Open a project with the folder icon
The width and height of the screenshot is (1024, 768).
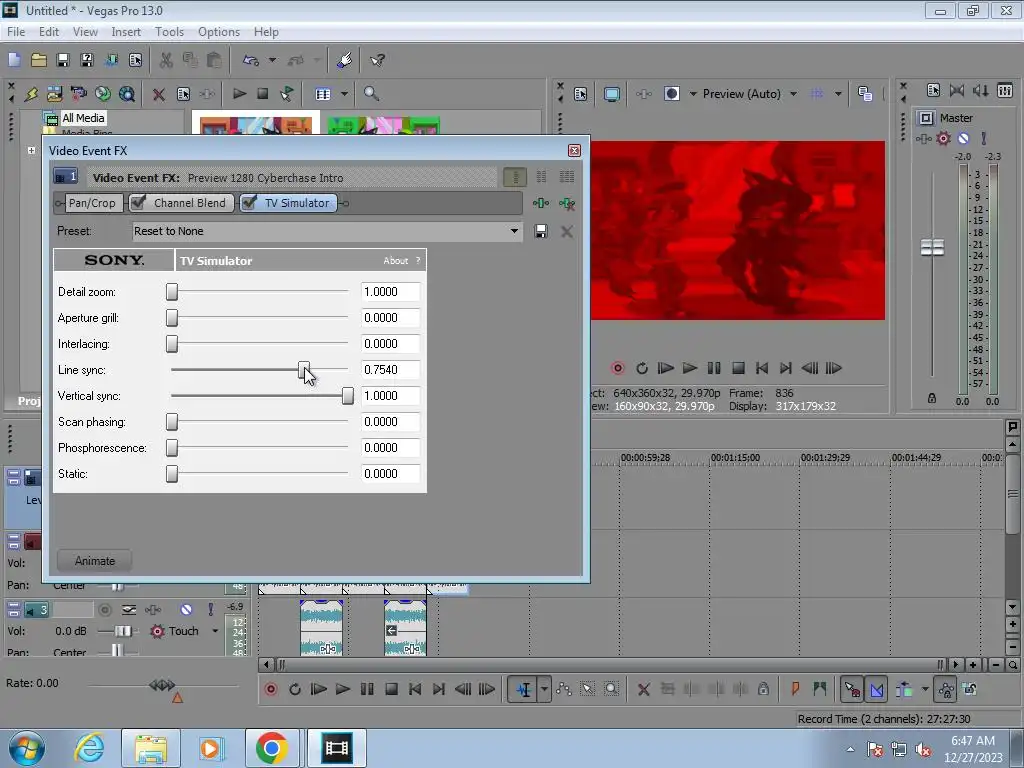39,60
